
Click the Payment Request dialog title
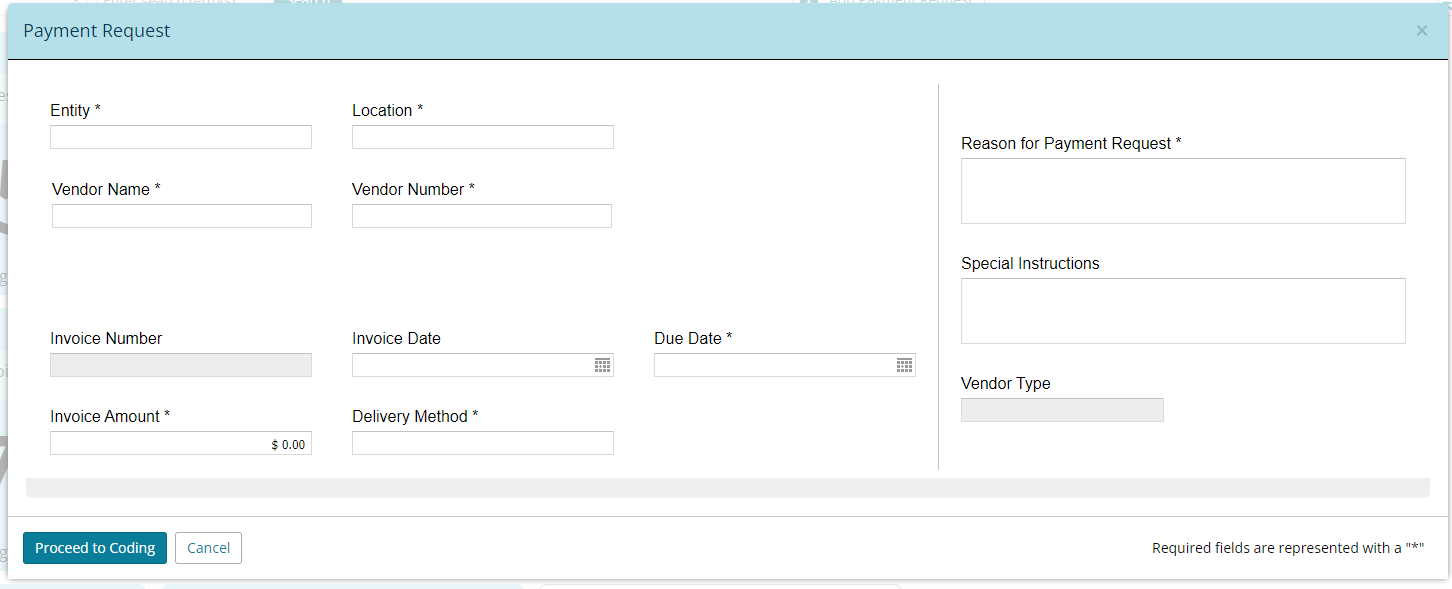click(97, 31)
